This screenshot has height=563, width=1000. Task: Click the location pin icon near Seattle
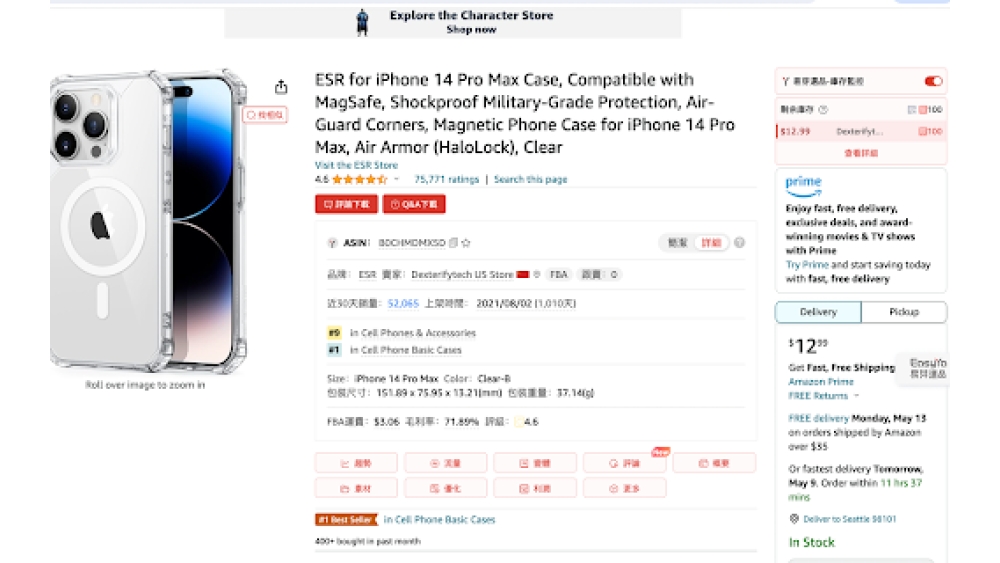tap(794, 518)
